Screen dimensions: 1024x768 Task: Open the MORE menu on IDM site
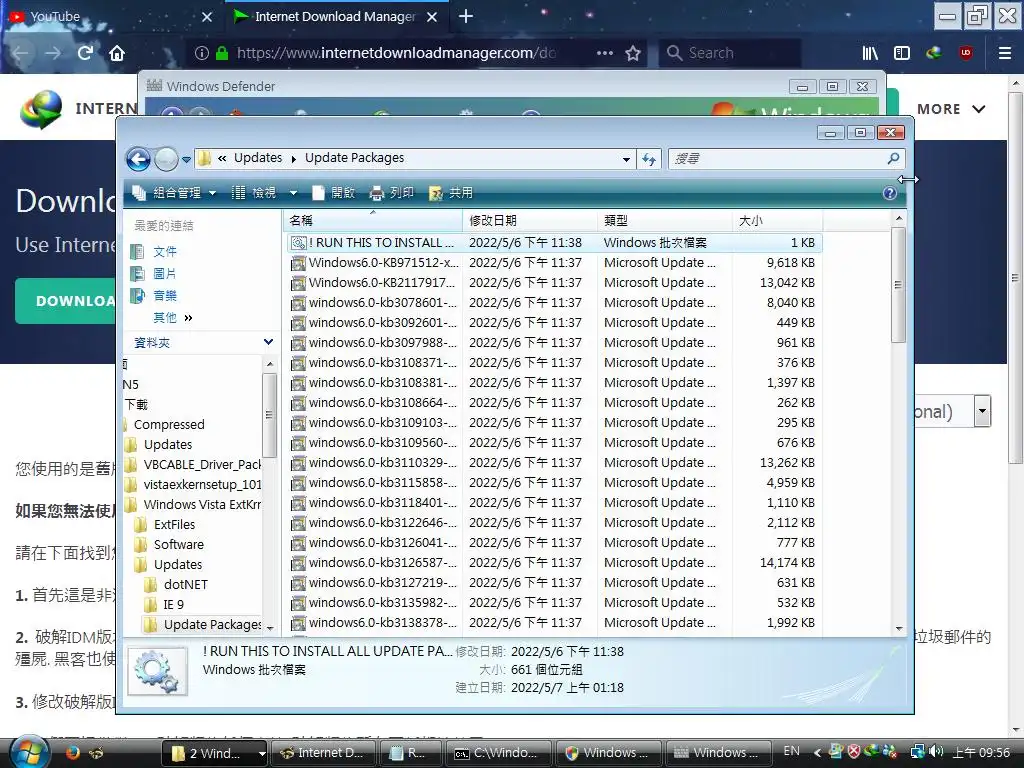coord(951,109)
